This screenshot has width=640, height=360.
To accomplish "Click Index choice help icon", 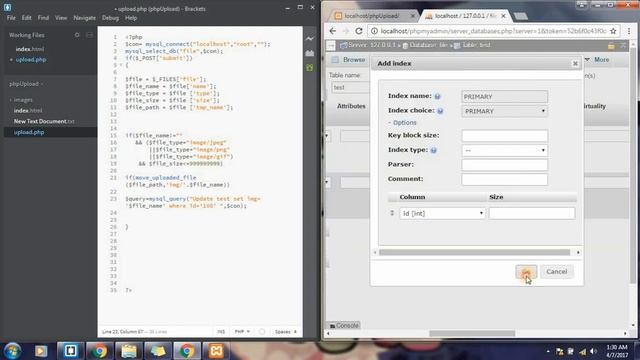I will point(440,111).
